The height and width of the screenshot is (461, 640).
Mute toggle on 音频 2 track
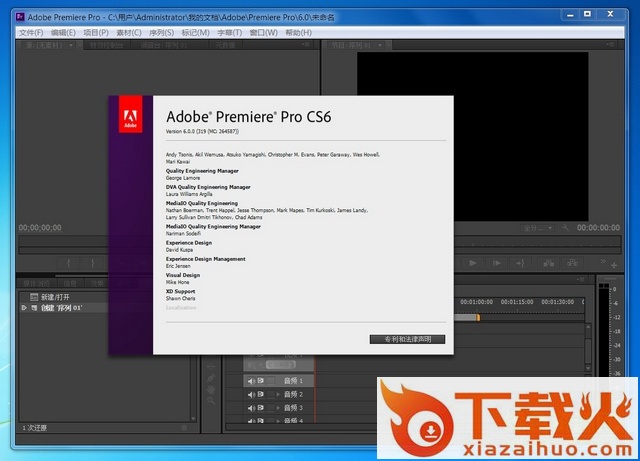tap(251, 394)
